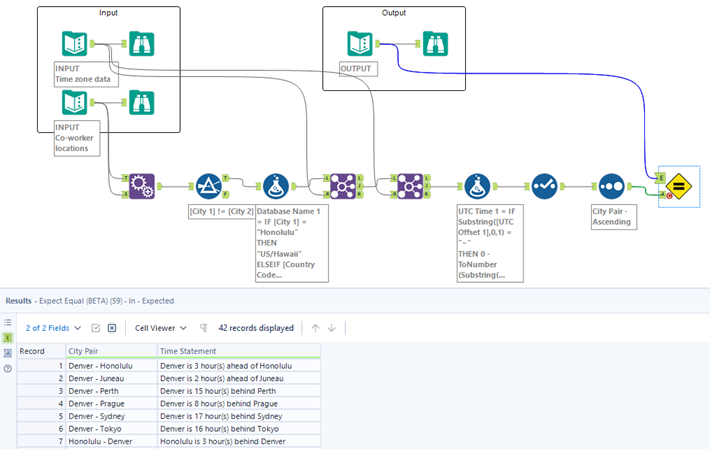Viewport: 710px width, 449px height.
Task: Click the OUTPUT annotation label
Action: click(x=358, y=69)
